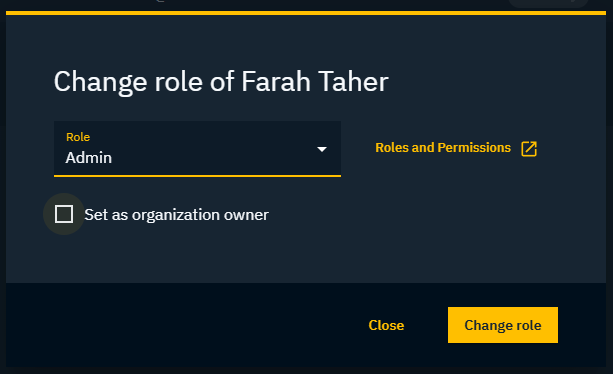Toggle the 'Set as organization owner' label
This screenshot has height=374, width=613.
176,215
